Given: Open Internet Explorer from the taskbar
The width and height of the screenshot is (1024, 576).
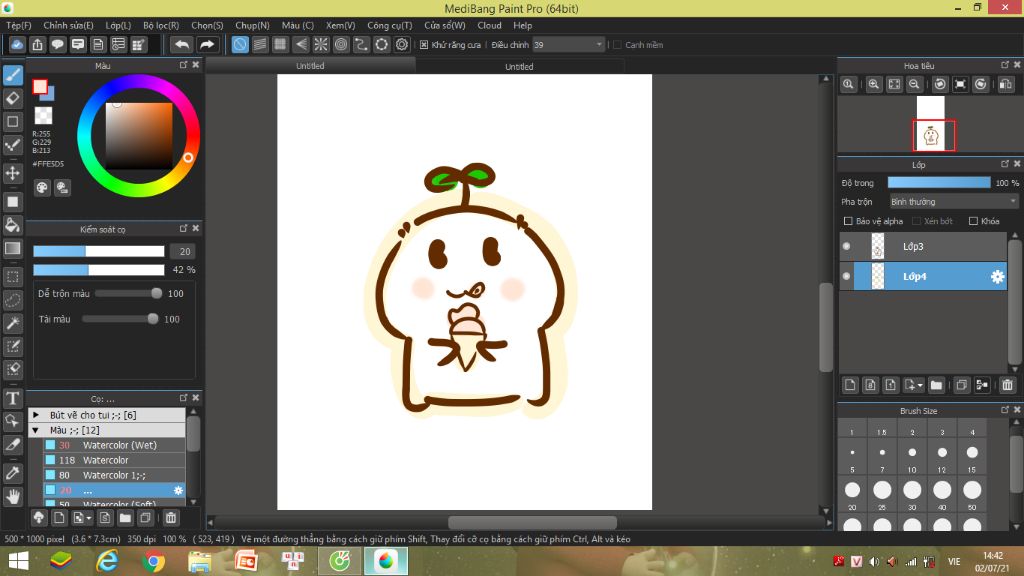Looking at the screenshot, I should click(x=108, y=561).
